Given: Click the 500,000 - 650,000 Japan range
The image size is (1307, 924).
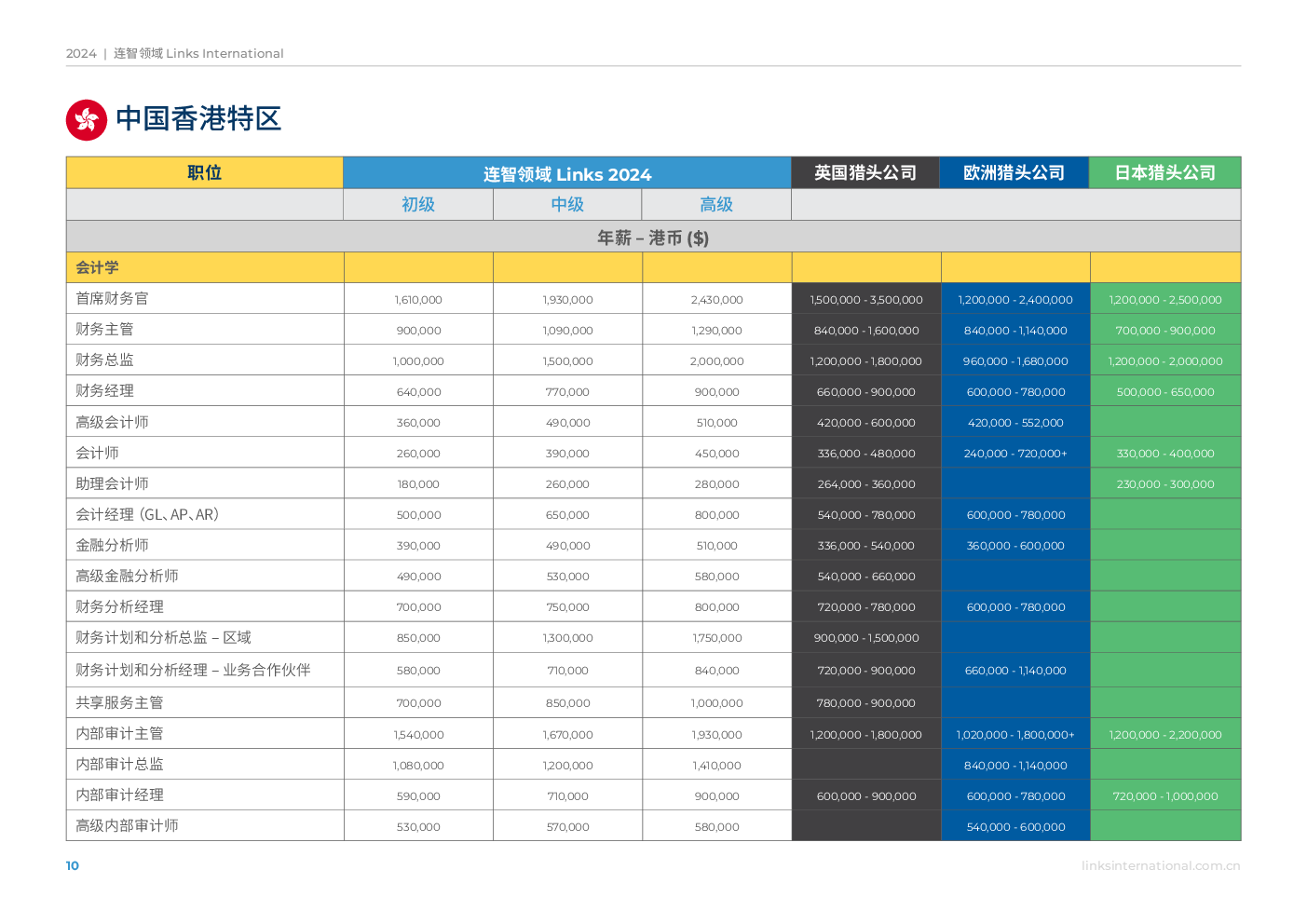Looking at the screenshot, I should [x=1165, y=392].
